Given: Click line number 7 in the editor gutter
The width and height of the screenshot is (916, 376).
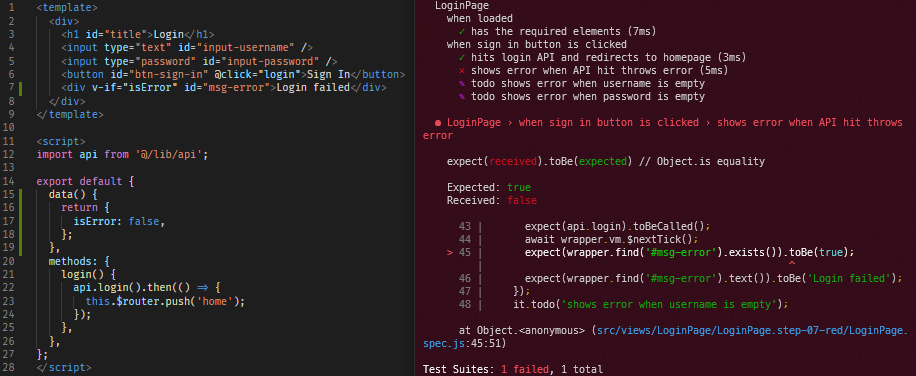Looking at the screenshot, I should click(12, 88).
